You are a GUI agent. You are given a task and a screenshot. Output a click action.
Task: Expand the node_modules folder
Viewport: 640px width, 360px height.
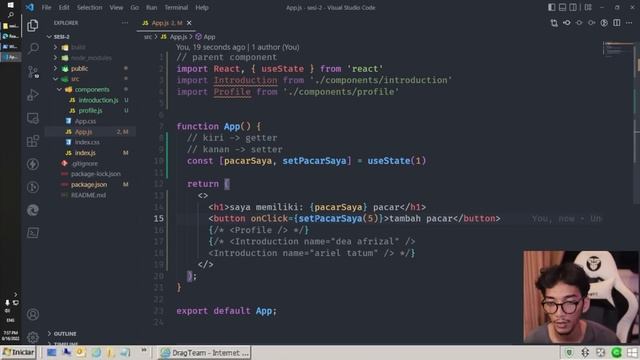[91, 58]
